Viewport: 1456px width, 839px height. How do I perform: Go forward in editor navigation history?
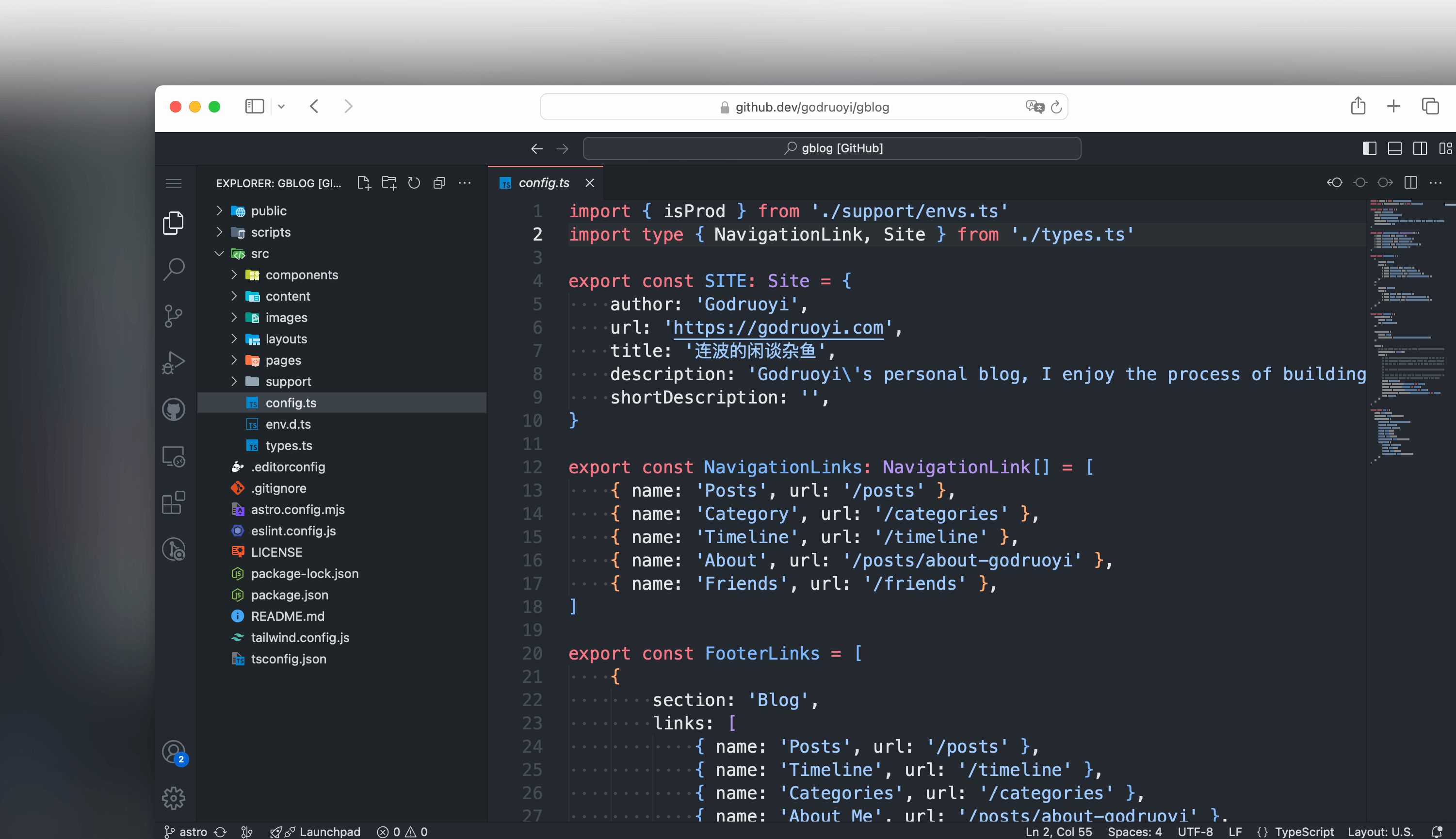[562, 149]
